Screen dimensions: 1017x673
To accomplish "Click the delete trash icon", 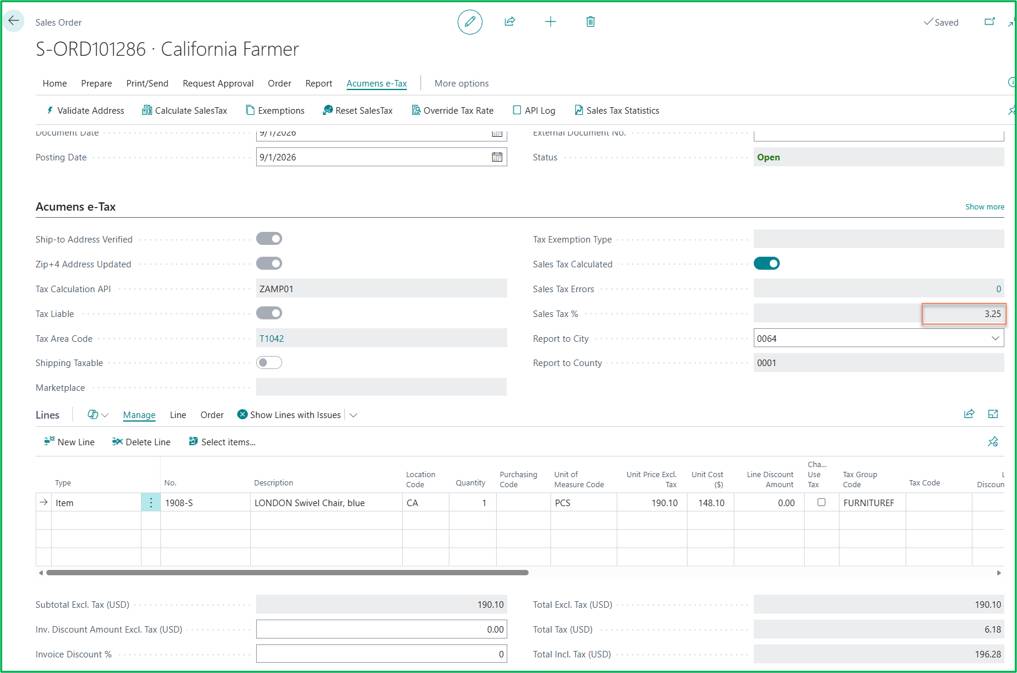I will coord(590,22).
